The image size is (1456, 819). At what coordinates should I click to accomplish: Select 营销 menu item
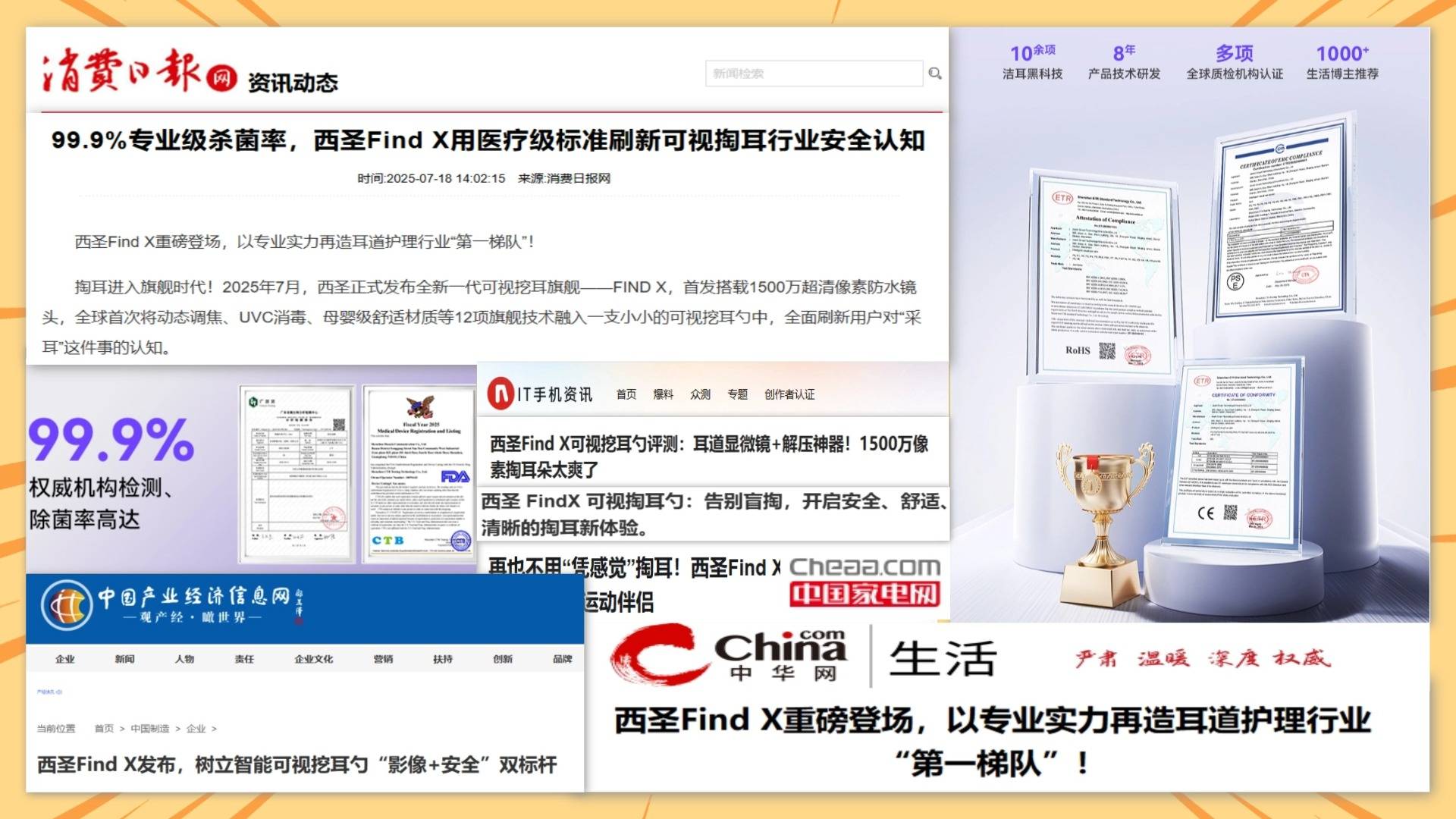(383, 659)
